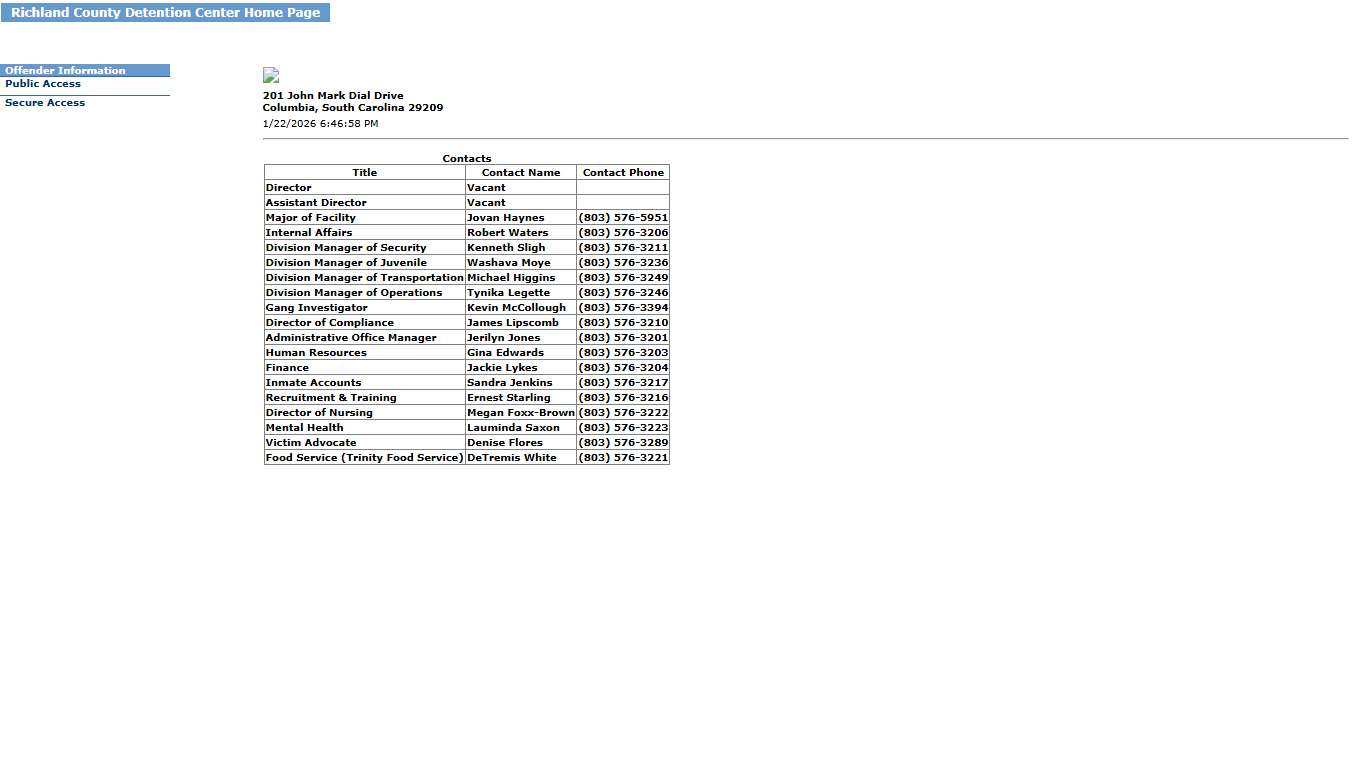Click the Internal Affairs title cell
The image size is (1366, 768).
(x=309, y=233)
